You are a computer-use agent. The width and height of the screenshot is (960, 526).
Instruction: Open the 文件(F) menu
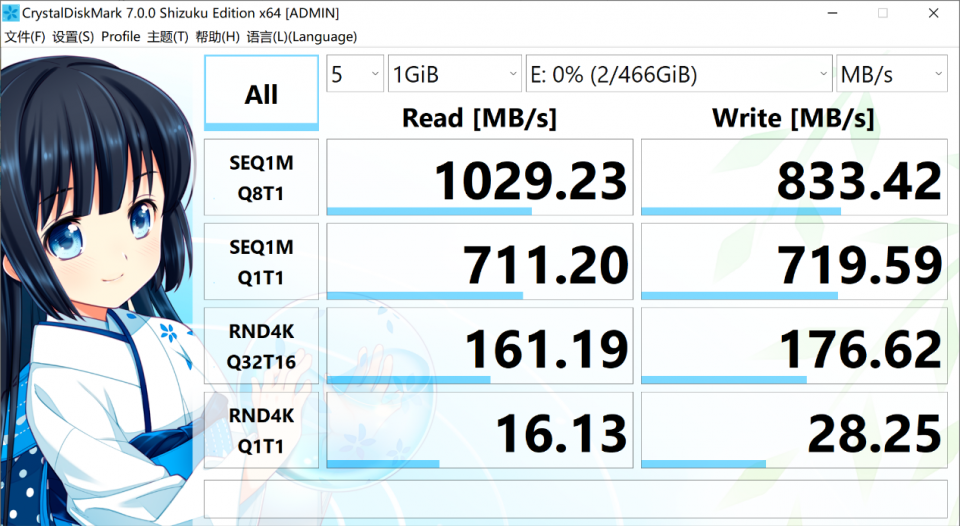coord(25,37)
